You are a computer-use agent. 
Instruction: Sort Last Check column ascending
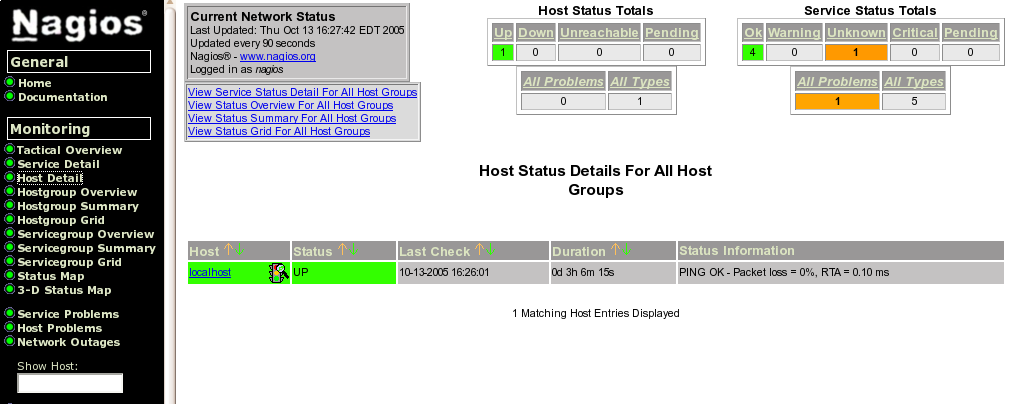[x=479, y=250]
